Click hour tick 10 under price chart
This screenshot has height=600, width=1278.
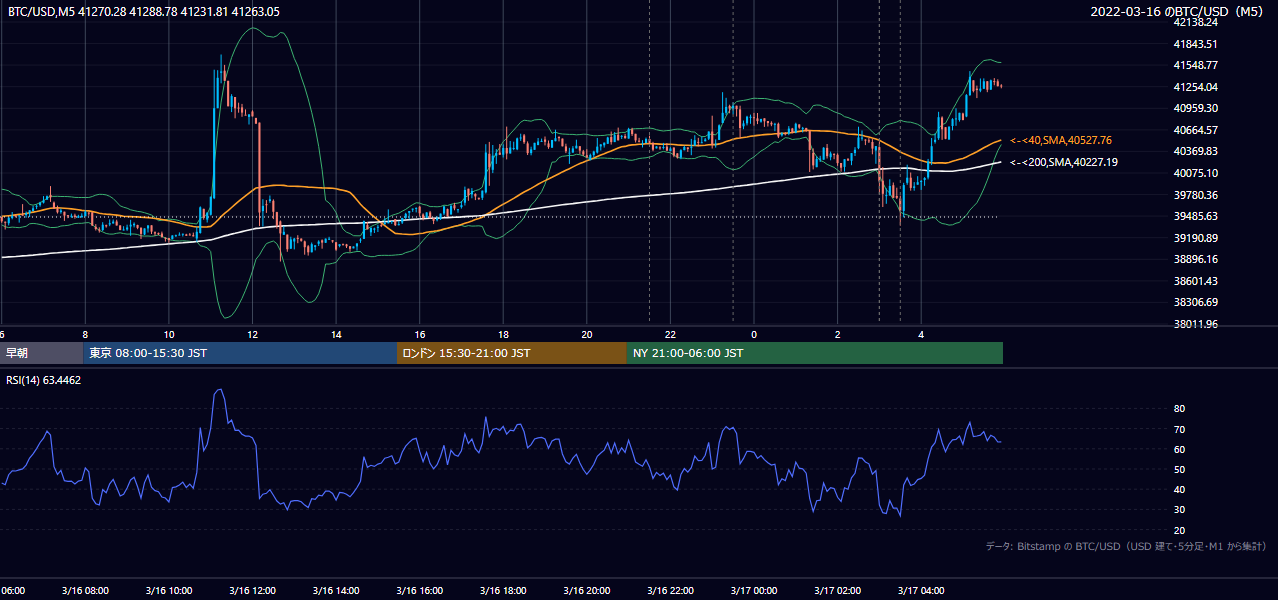click(168, 334)
